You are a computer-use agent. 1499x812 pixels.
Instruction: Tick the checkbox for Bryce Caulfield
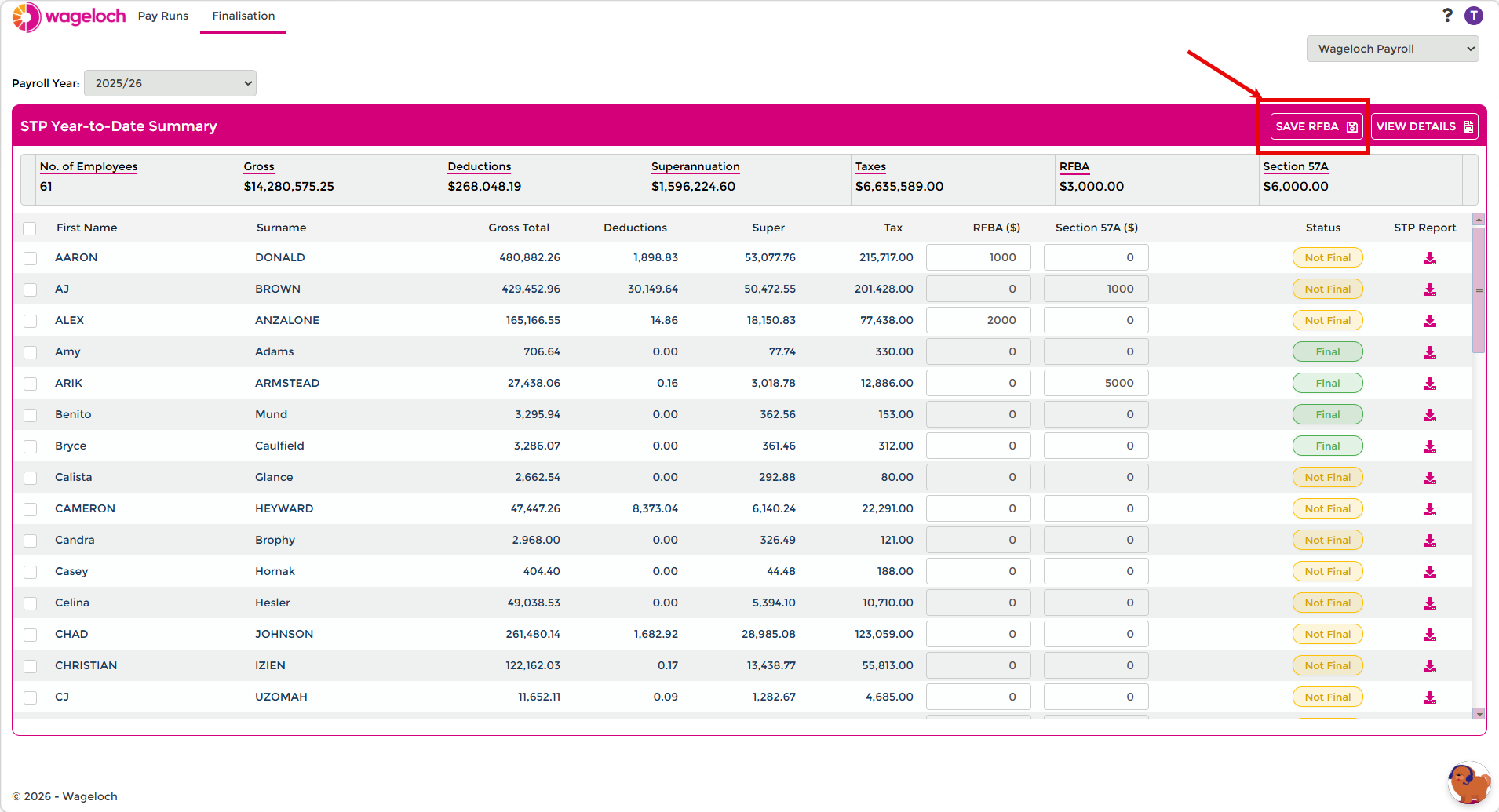click(x=30, y=446)
